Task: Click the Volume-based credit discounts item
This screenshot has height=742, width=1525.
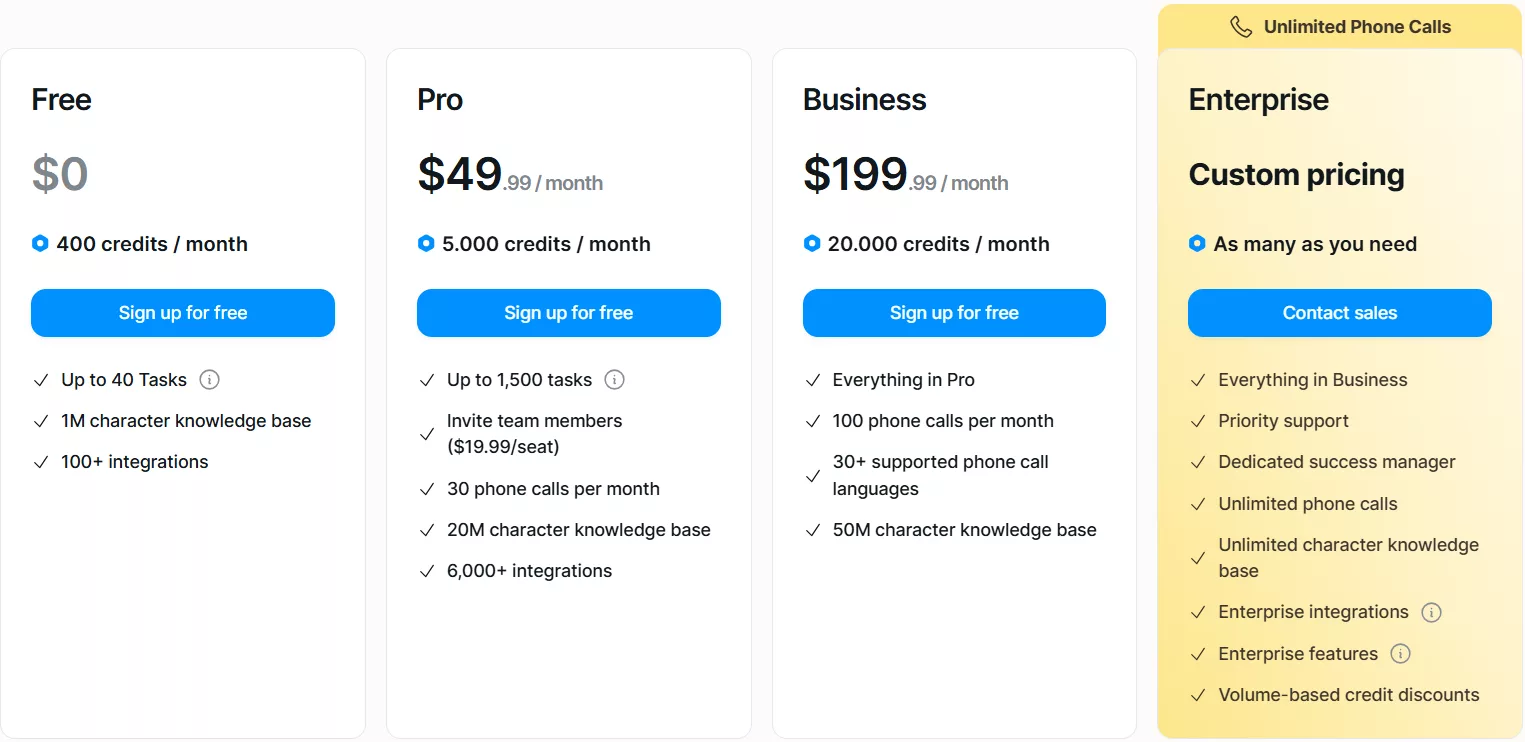Action: coord(1348,695)
